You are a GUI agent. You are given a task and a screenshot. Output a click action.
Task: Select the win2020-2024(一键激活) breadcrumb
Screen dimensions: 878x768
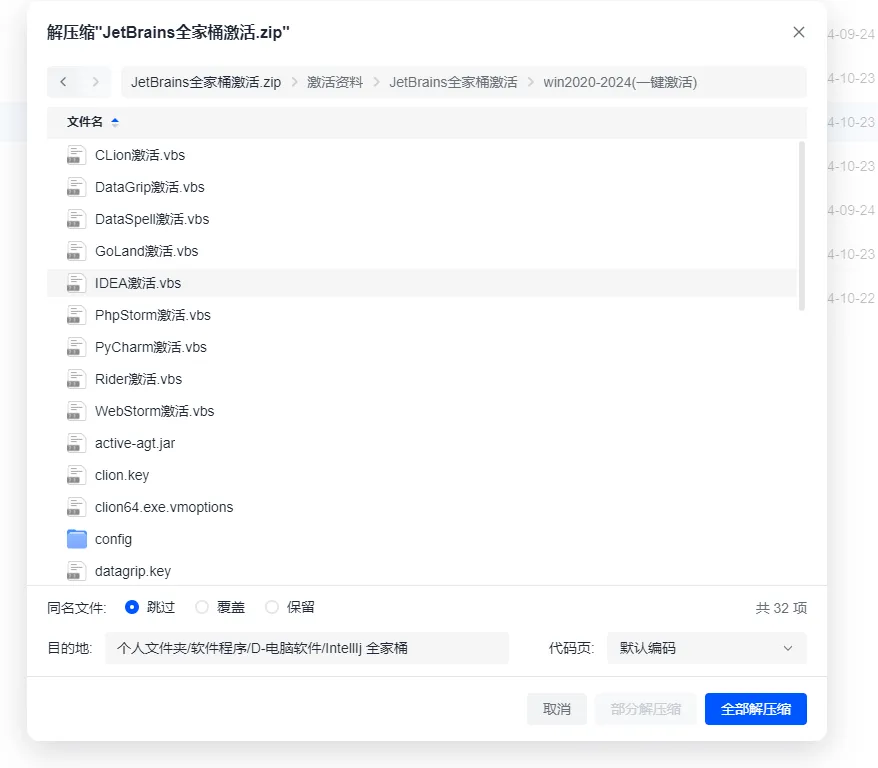coord(620,82)
